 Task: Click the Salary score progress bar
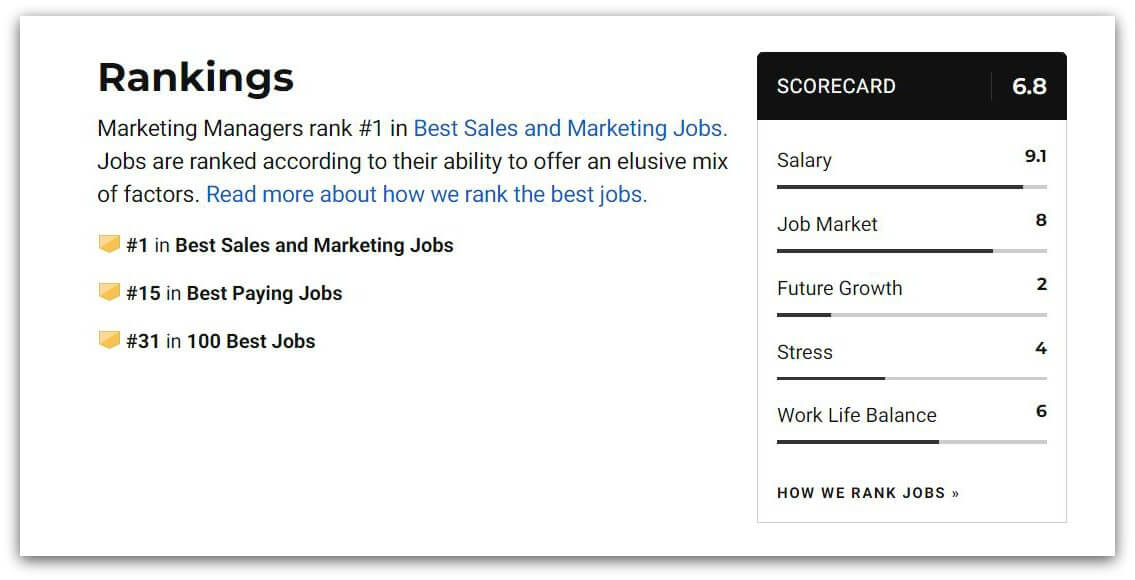[910, 186]
